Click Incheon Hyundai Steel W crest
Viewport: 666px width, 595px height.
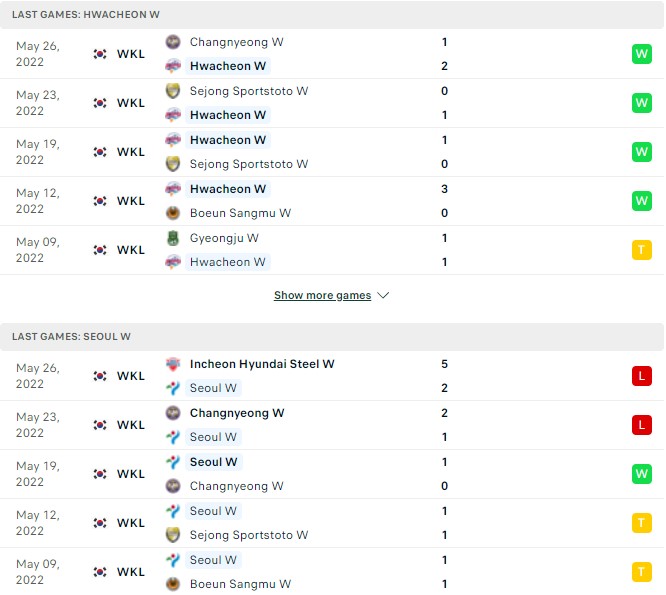point(173,364)
